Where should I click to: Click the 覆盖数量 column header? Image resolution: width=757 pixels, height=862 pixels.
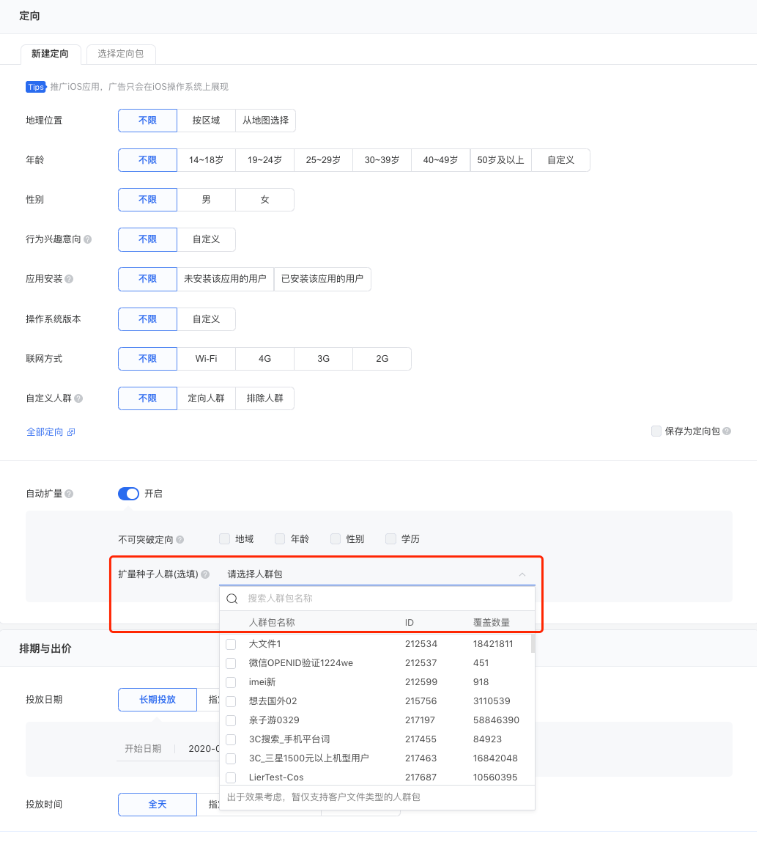coord(491,623)
